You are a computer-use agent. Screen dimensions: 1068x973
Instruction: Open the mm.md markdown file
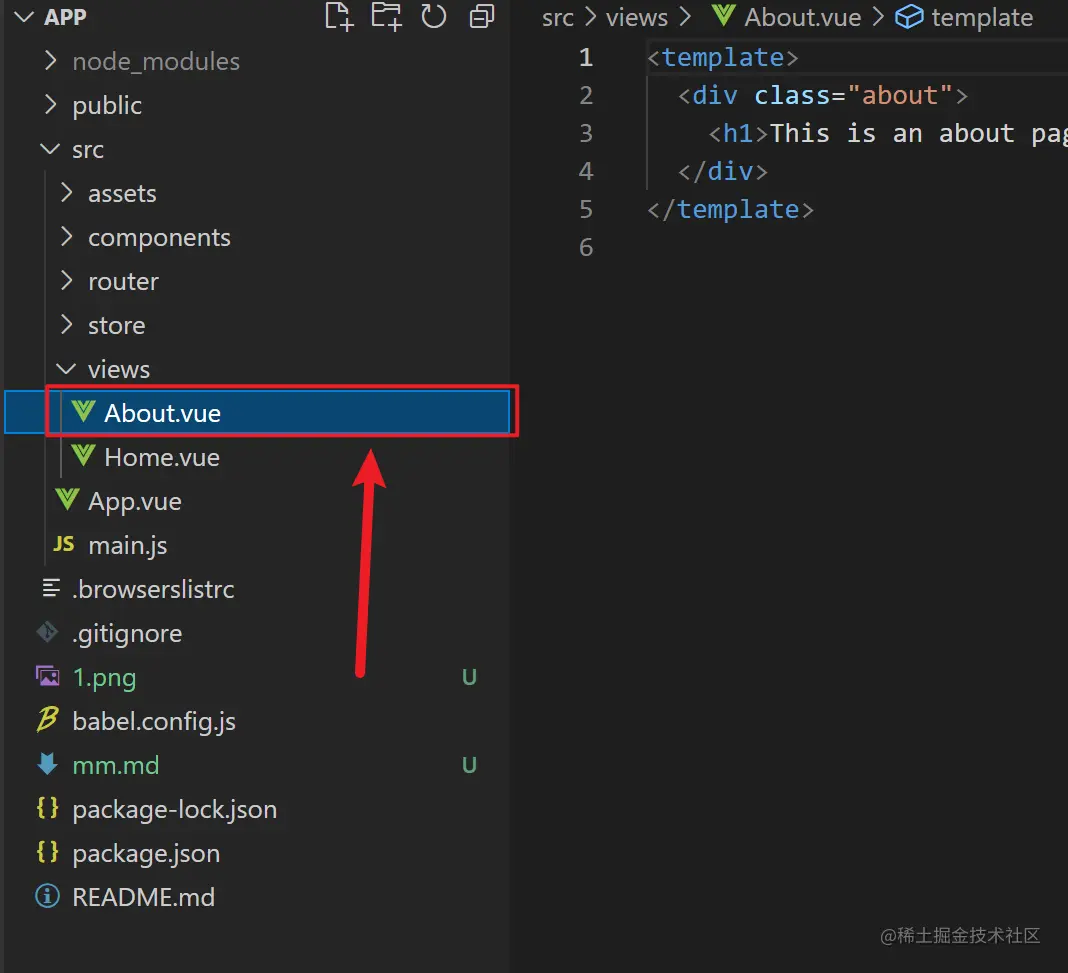tap(115, 765)
